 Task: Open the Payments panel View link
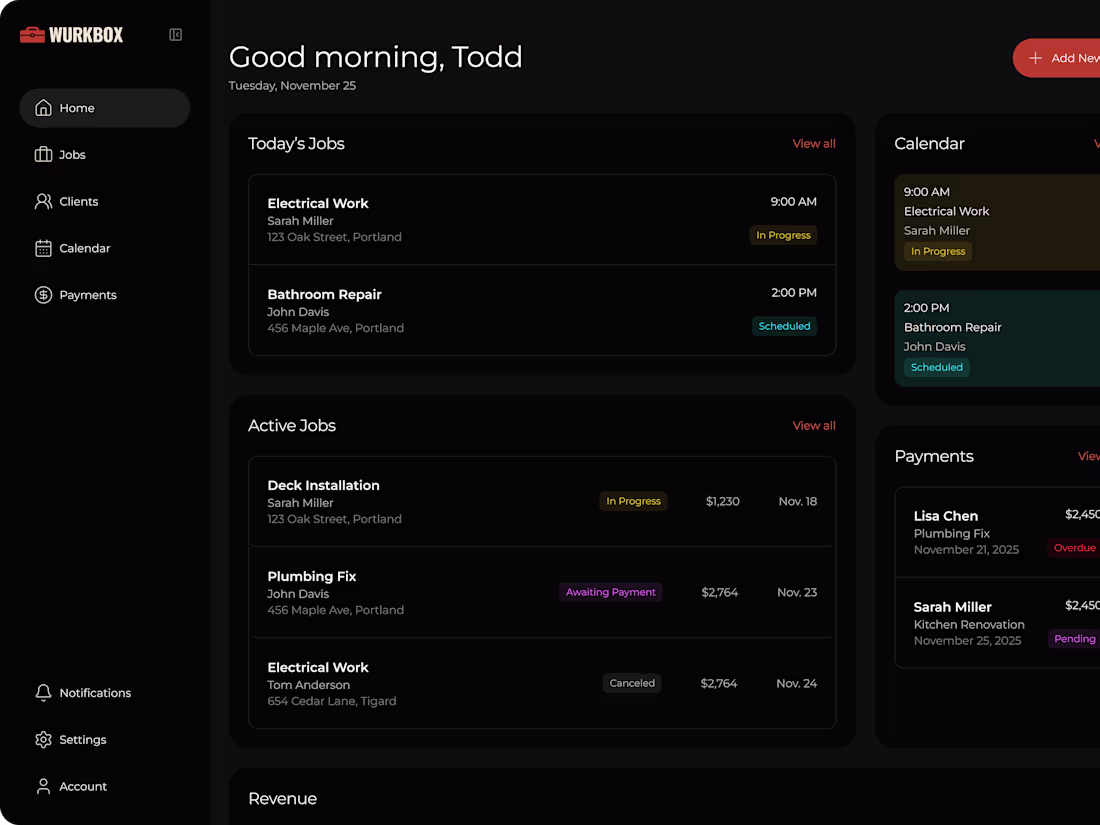coord(1089,456)
